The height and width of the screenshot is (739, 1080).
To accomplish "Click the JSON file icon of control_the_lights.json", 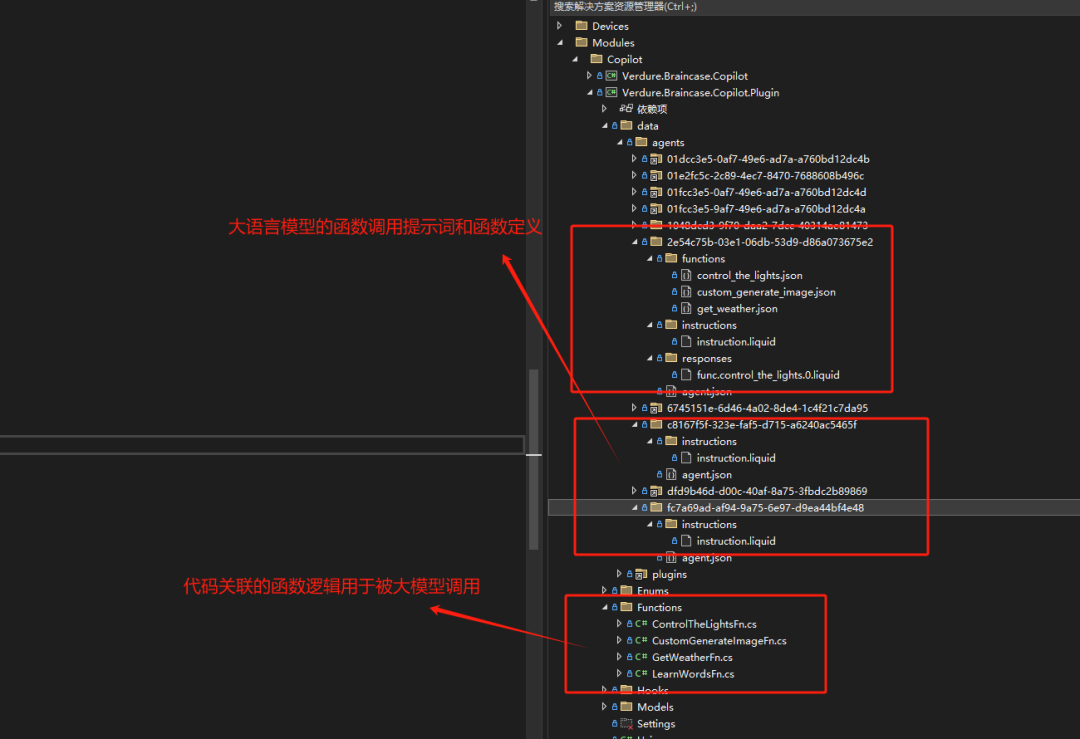I will click(686, 276).
